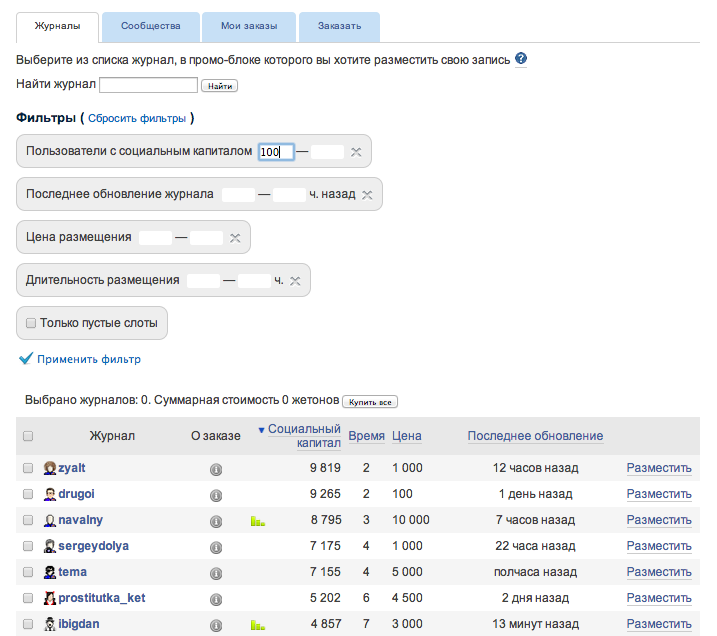This screenshot has height=636, width=717.
Task: Sort by "Социальный капитал" column
Action: click(305, 436)
